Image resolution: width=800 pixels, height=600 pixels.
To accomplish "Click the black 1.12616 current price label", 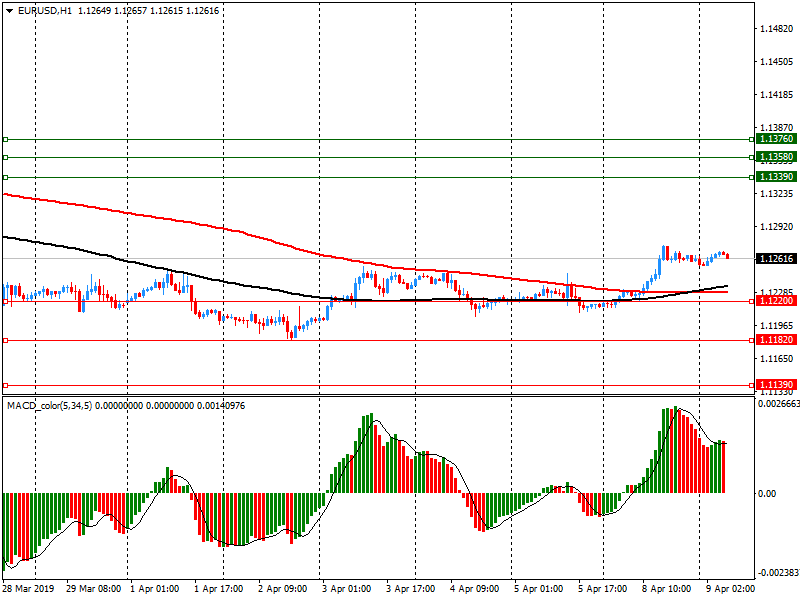I will coord(776,259).
